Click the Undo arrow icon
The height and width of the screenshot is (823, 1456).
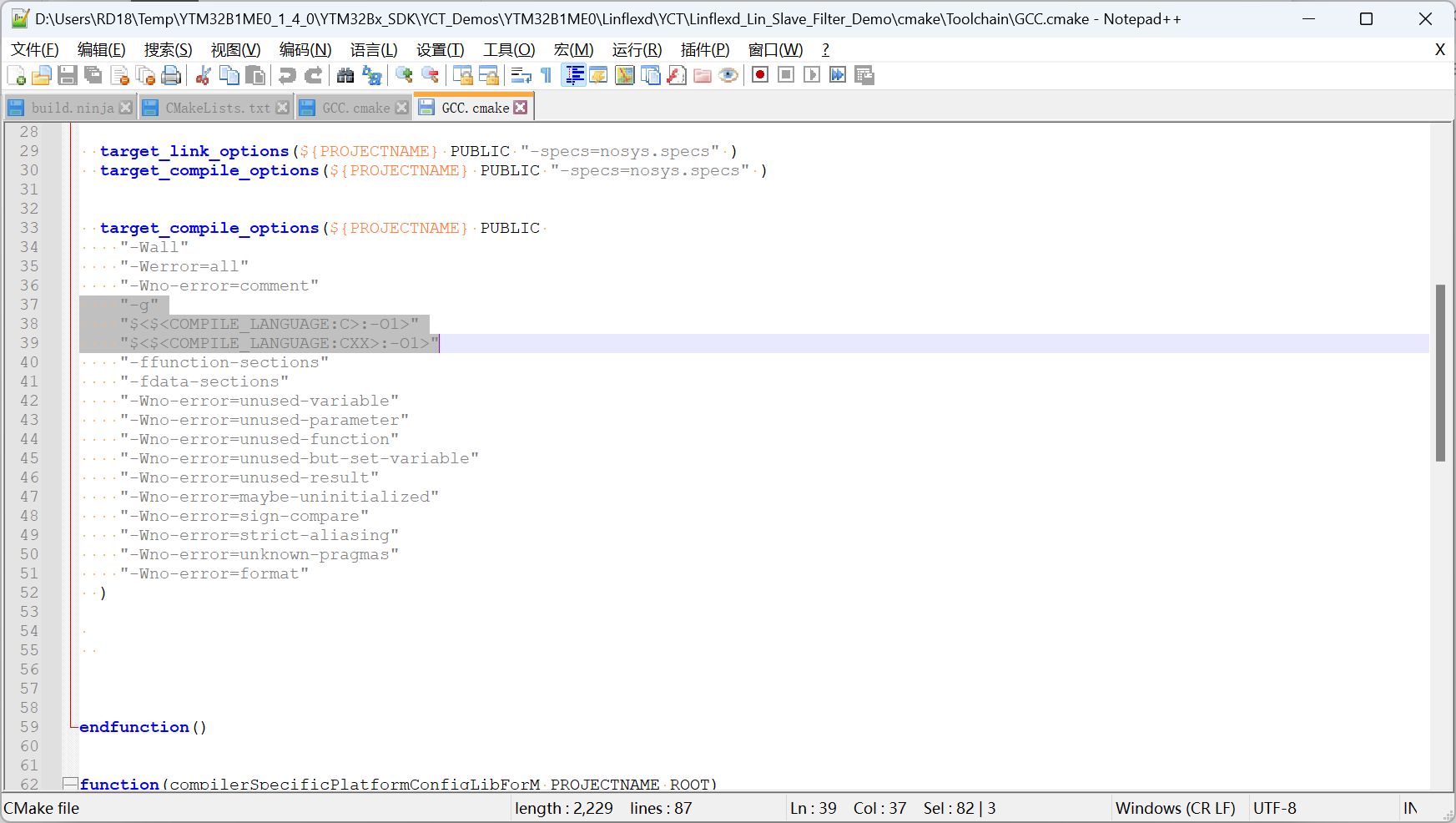(x=287, y=76)
